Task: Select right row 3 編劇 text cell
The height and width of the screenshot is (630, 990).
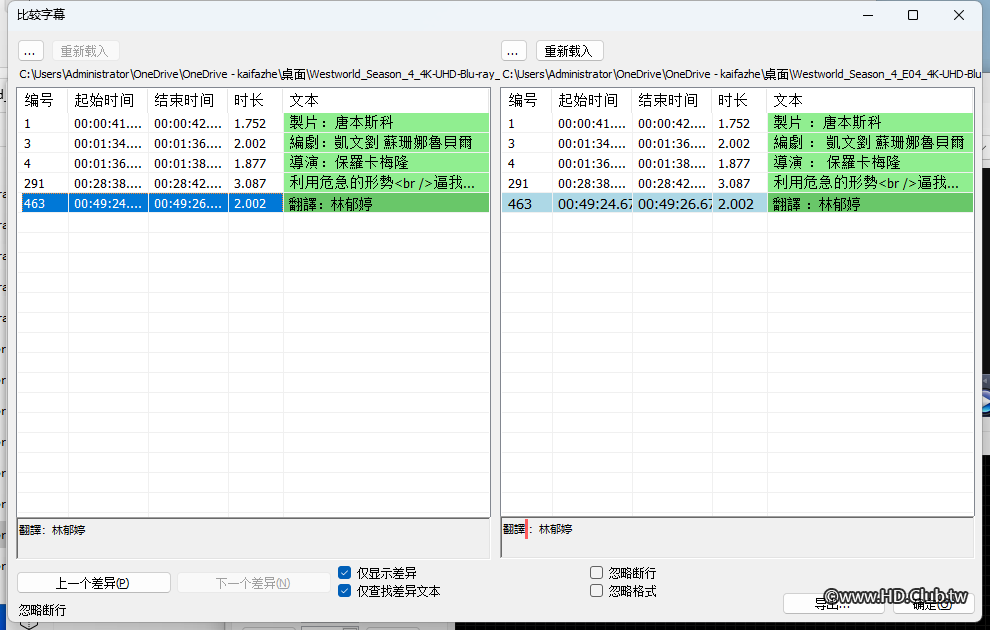Action: click(870, 143)
